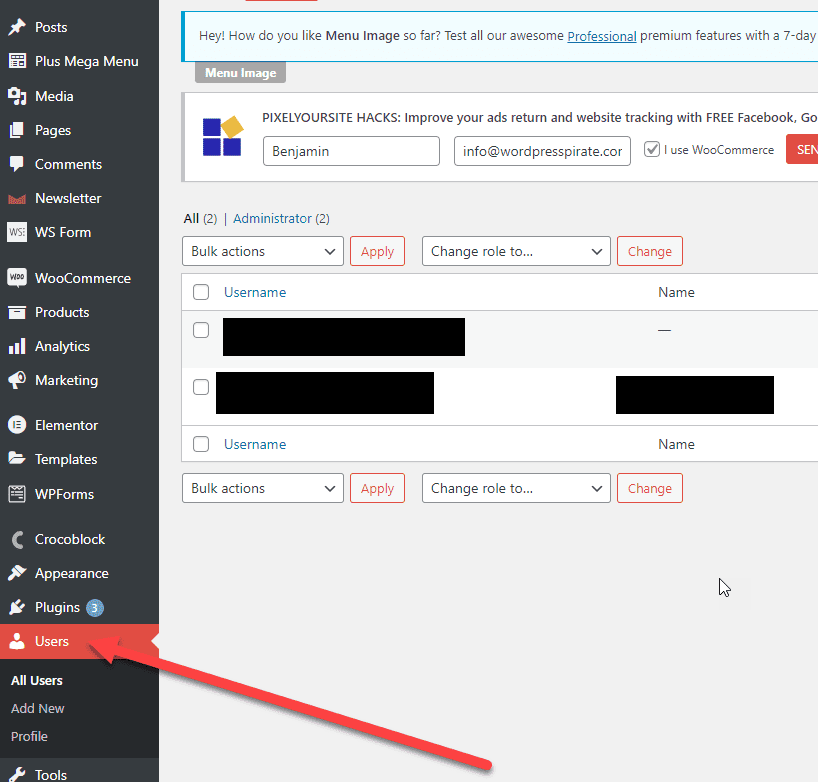Open the Plugins plug icon
Viewport: 818px width, 782px height.
(17, 607)
